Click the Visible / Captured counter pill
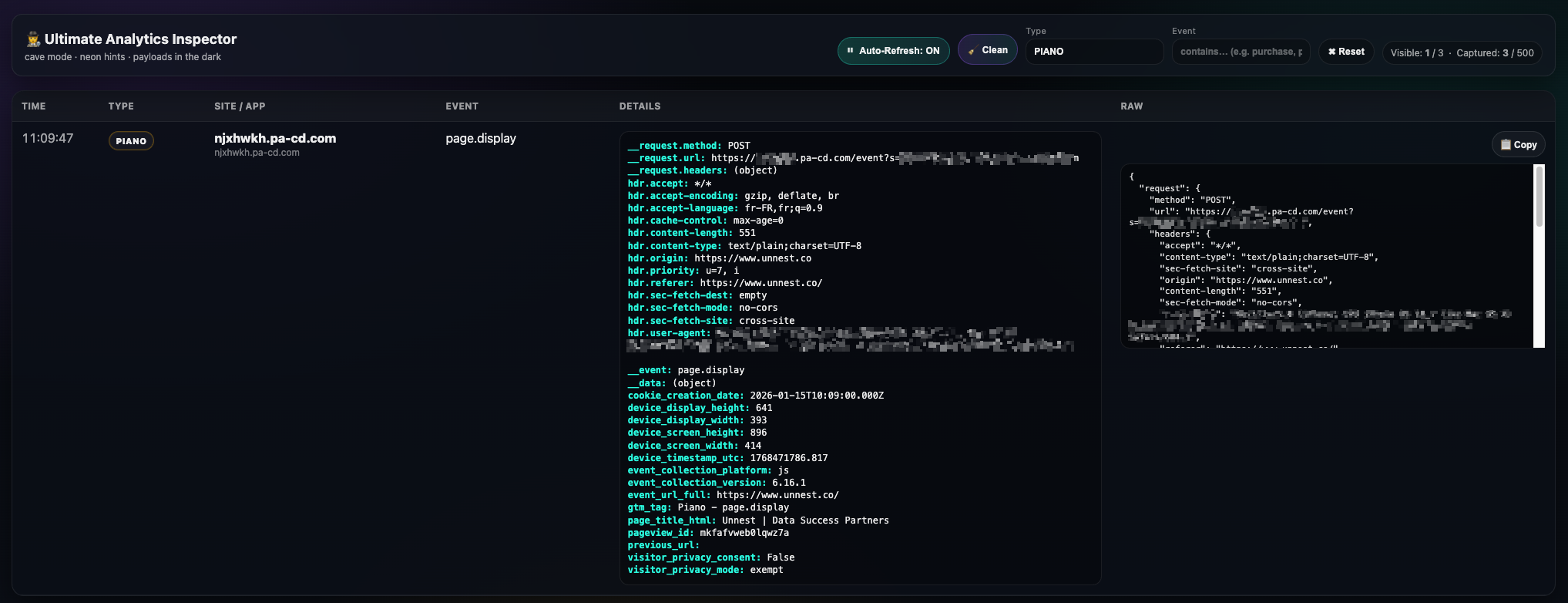The image size is (1568, 603). pyautogui.click(x=1462, y=52)
